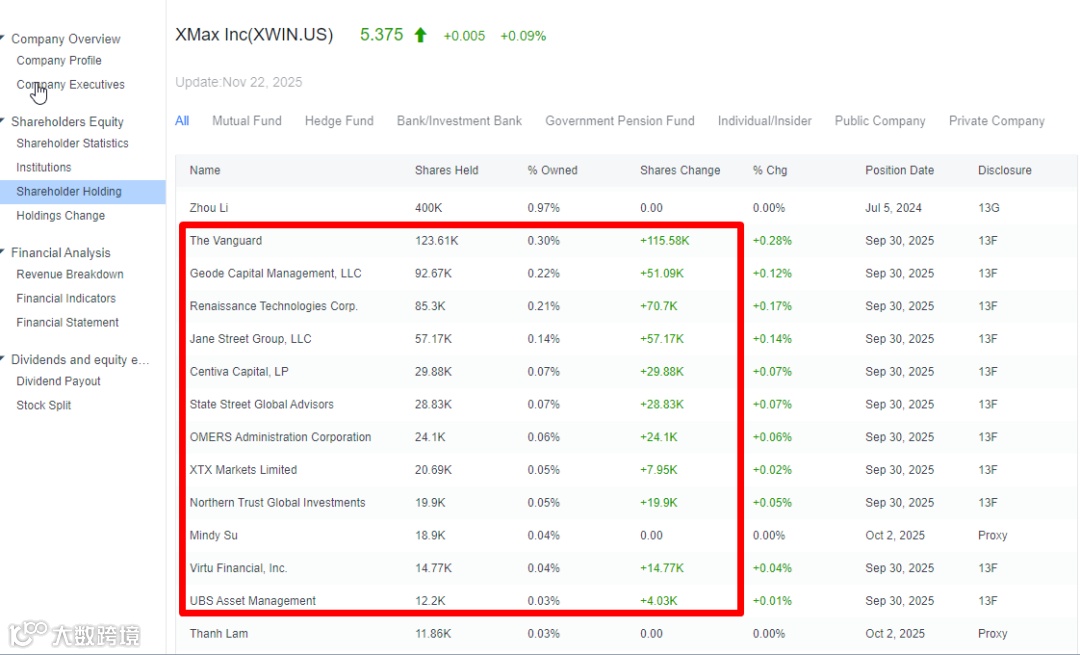This screenshot has width=1080, height=655.
Task: Click Northern Trust Global Investments
Action: coord(278,502)
